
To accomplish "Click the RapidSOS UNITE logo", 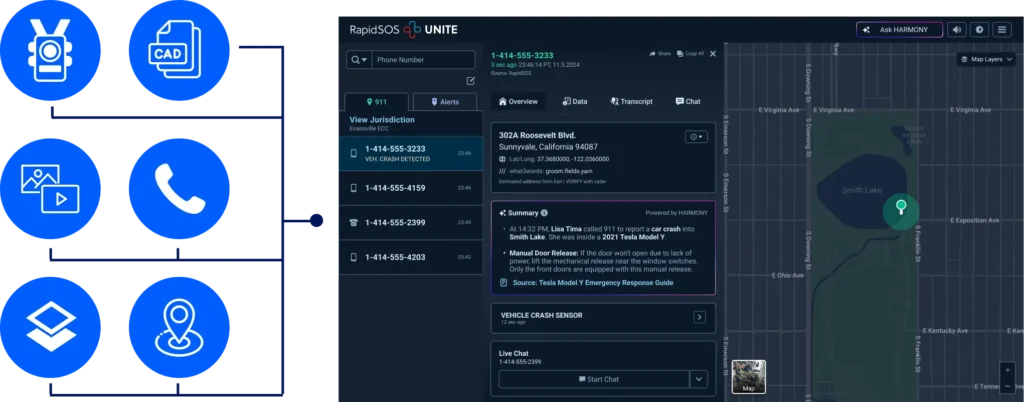I will tap(403, 29).
